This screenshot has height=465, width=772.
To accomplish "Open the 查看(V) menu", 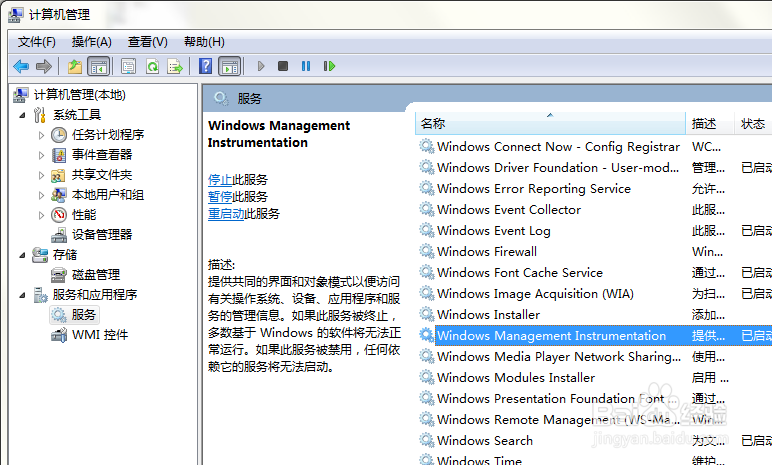I will click(x=148, y=42).
